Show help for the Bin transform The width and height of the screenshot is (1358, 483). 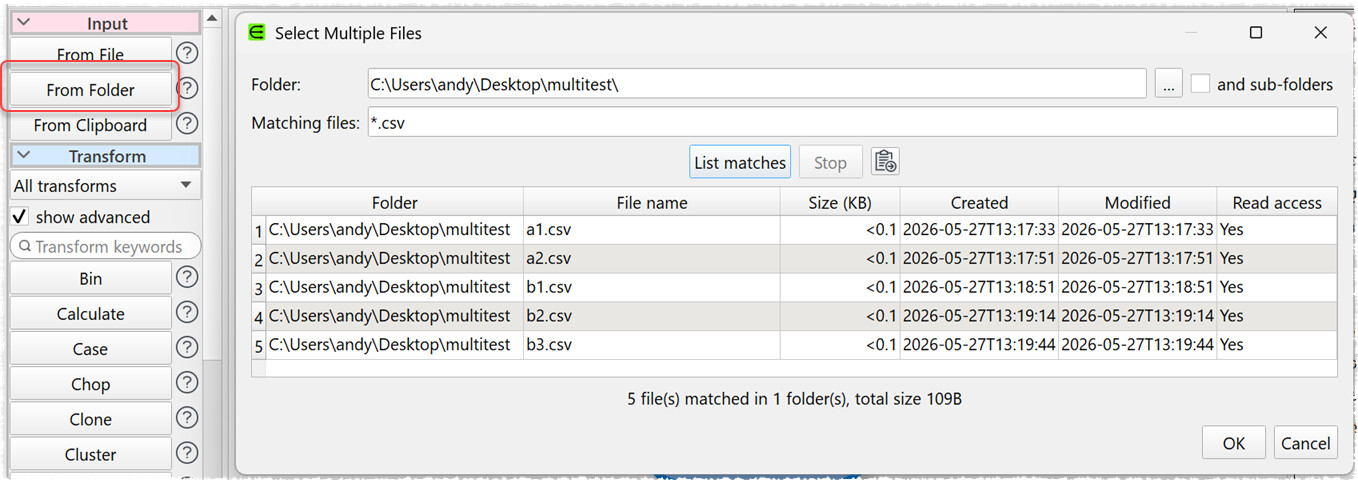(x=187, y=278)
